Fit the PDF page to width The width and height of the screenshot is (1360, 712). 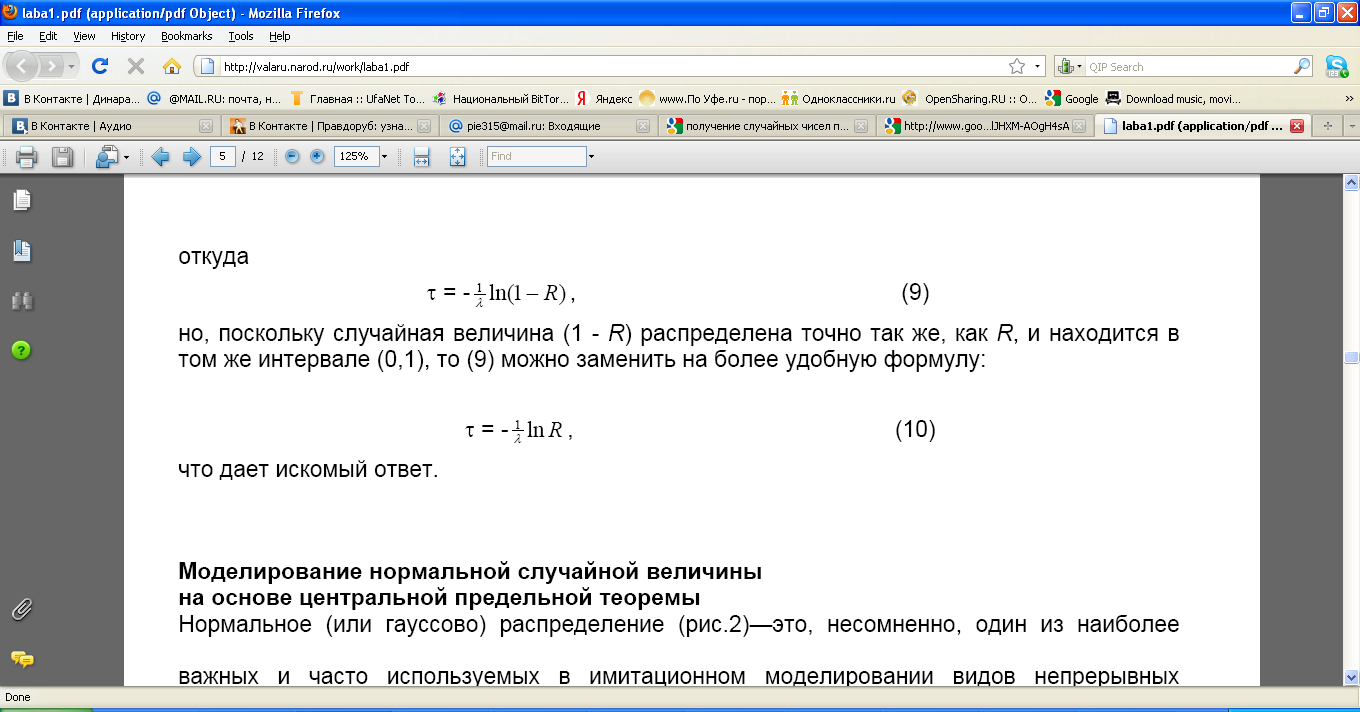(422, 157)
